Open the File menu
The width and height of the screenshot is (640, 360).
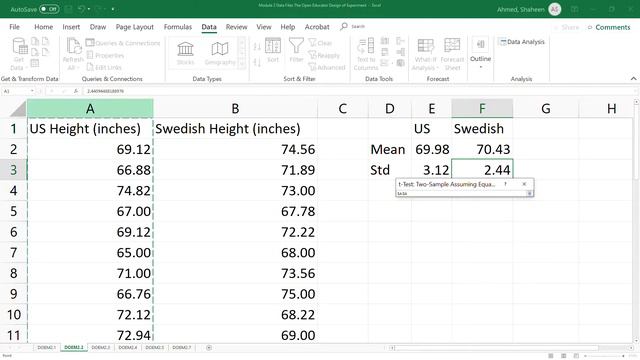click(x=14, y=27)
